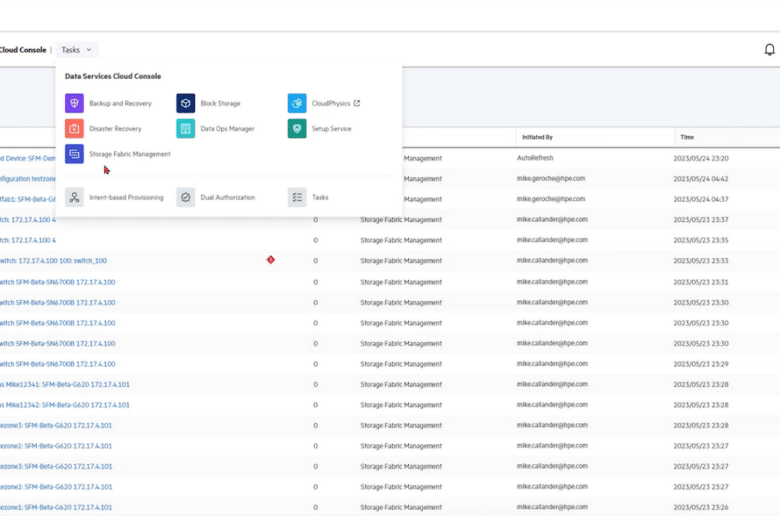Open Storage Fabric Management icon
The image size is (780, 516).
[x=74, y=154]
